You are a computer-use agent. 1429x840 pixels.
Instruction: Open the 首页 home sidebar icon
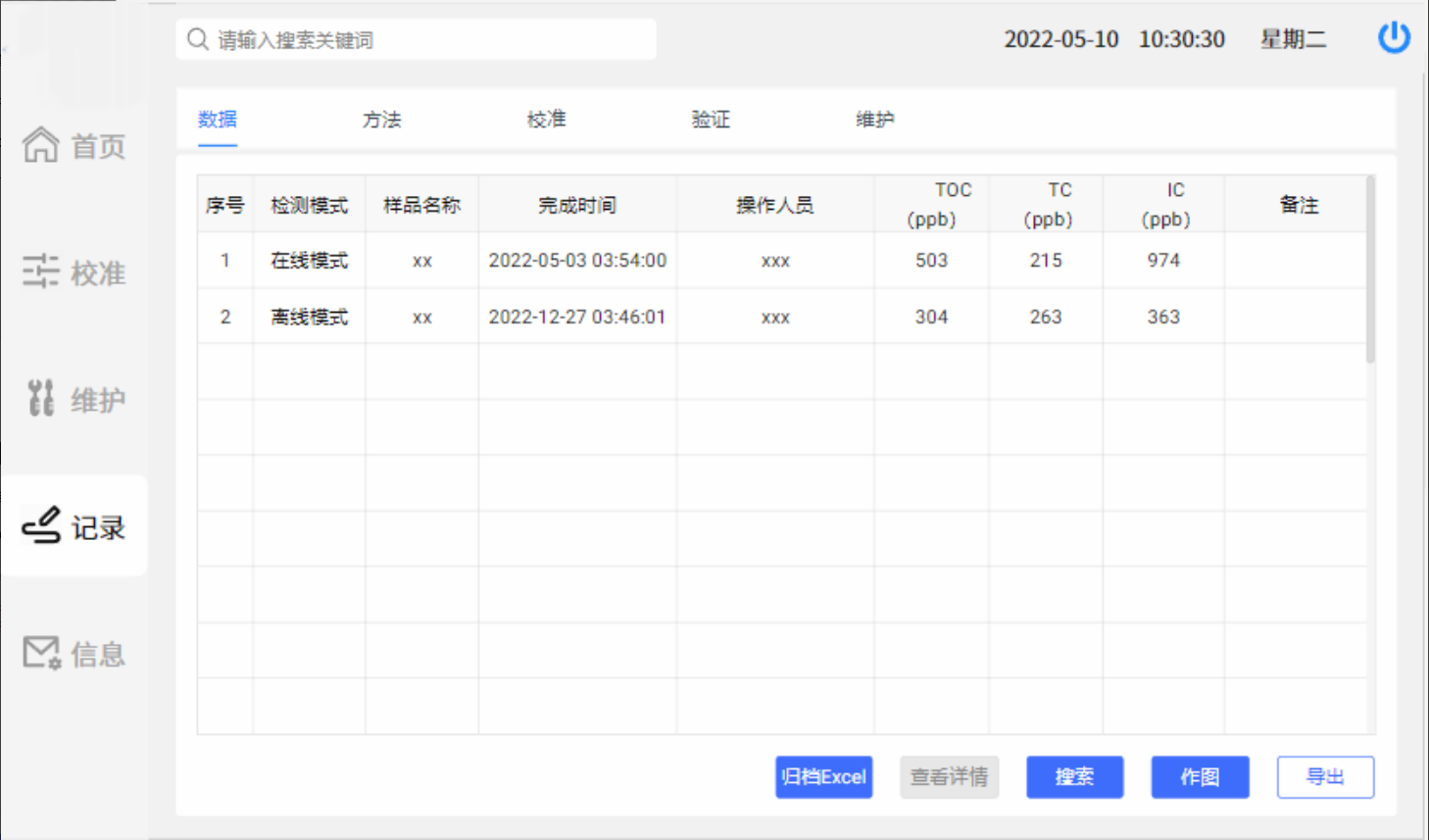click(x=41, y=145)
